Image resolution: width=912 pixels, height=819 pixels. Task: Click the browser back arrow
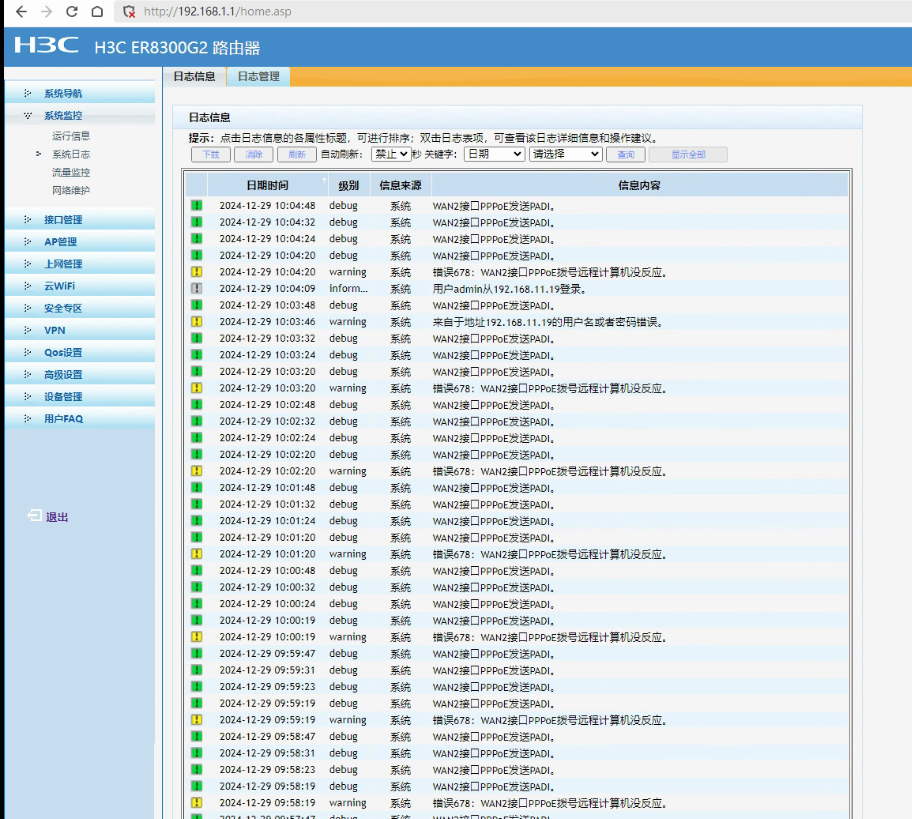[x=21, y=12]
